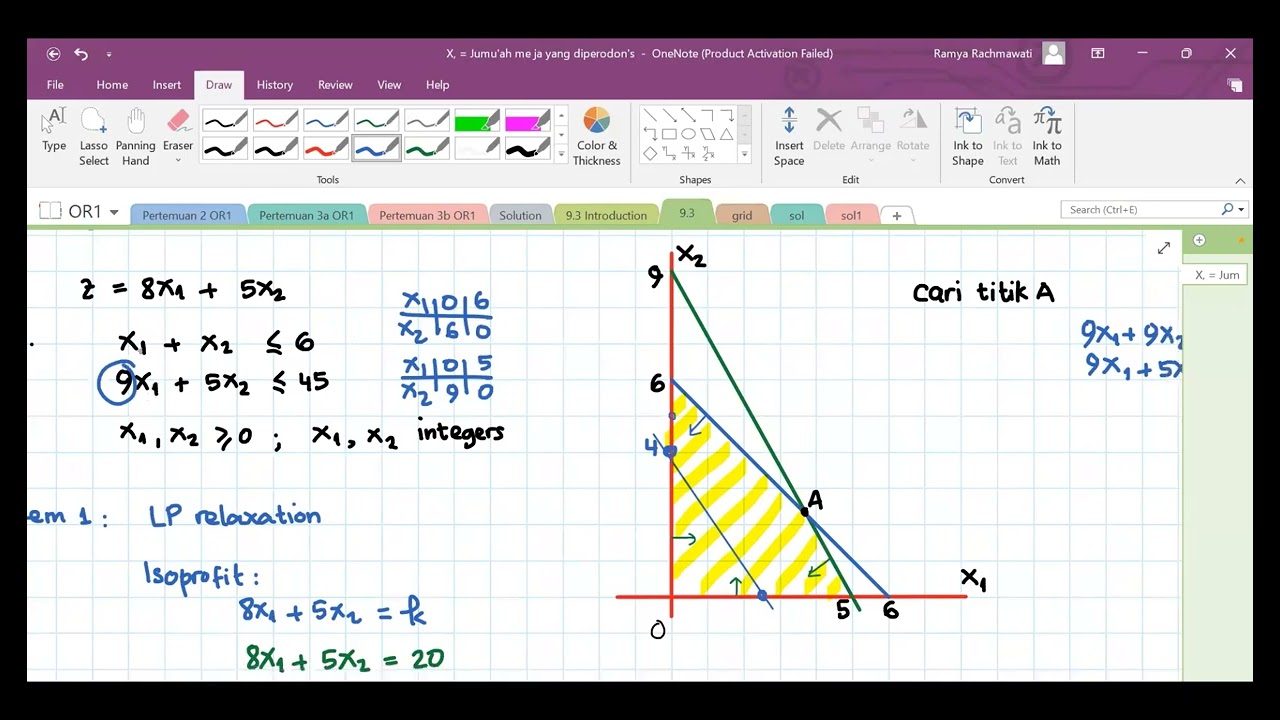Click Insert Space button

789,136
